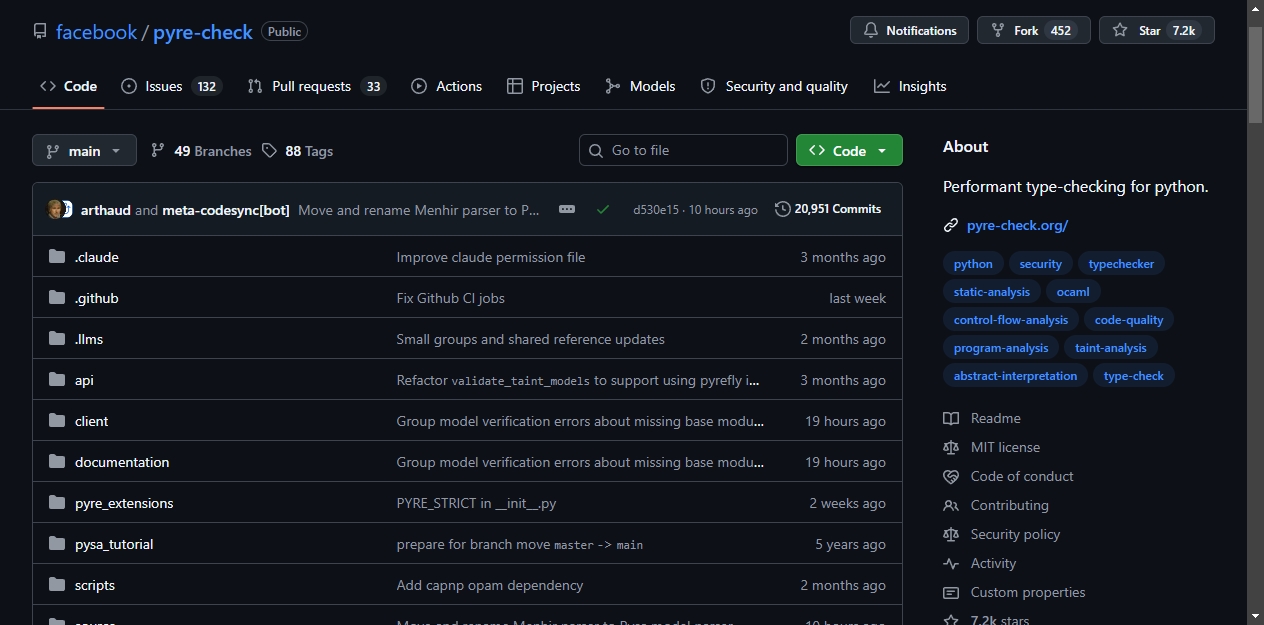Image resolution: width=1264 pixels, height=625 pixels.
Task: Open the documentation folder
Action: 122,462
